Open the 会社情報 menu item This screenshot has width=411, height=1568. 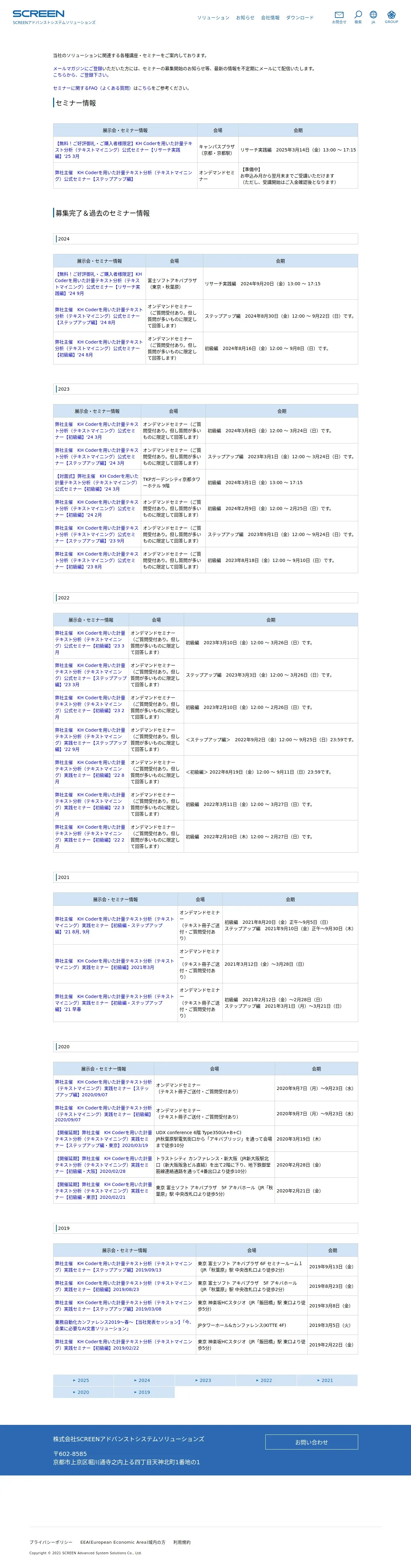tap(270, 18)
